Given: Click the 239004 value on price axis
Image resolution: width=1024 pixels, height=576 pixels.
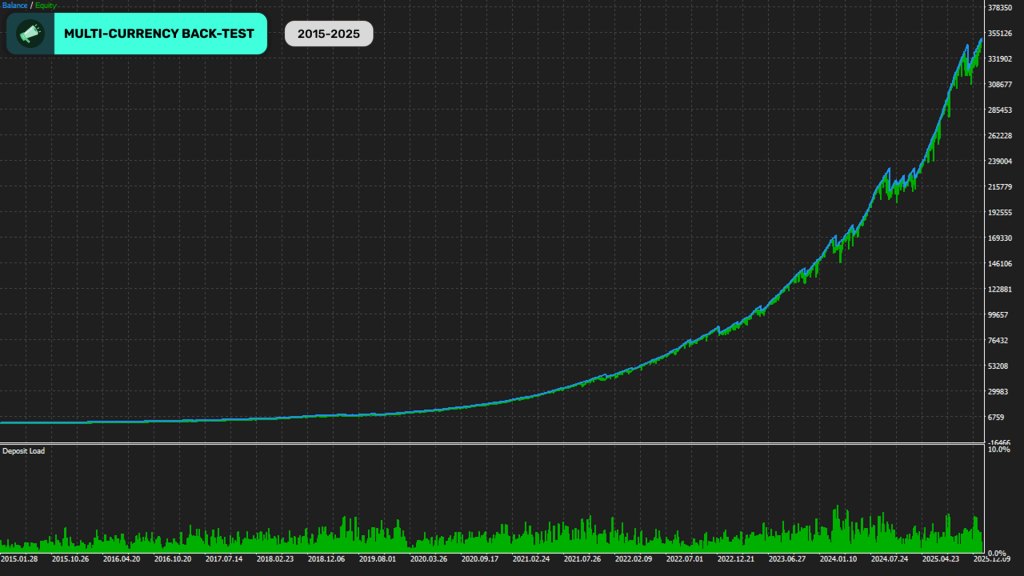Looking at the screenshot, I should click(x=1000, y=161).
